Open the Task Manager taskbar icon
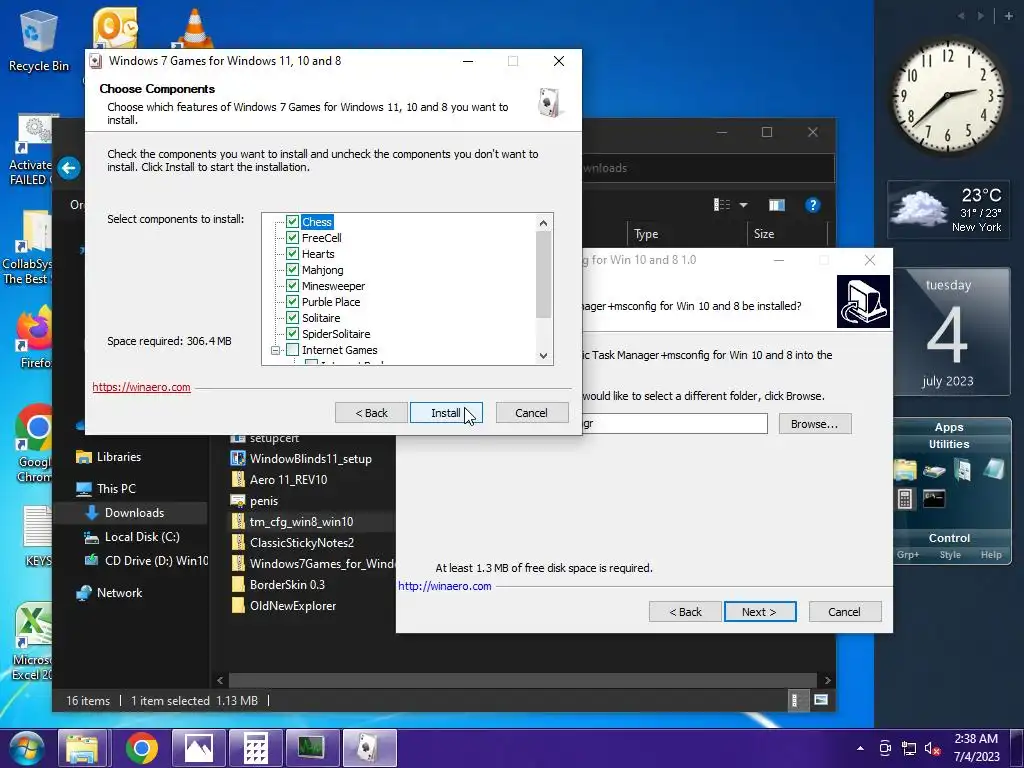The height and width of the screenshot is (768, 1024). click(x=311, y=748)
